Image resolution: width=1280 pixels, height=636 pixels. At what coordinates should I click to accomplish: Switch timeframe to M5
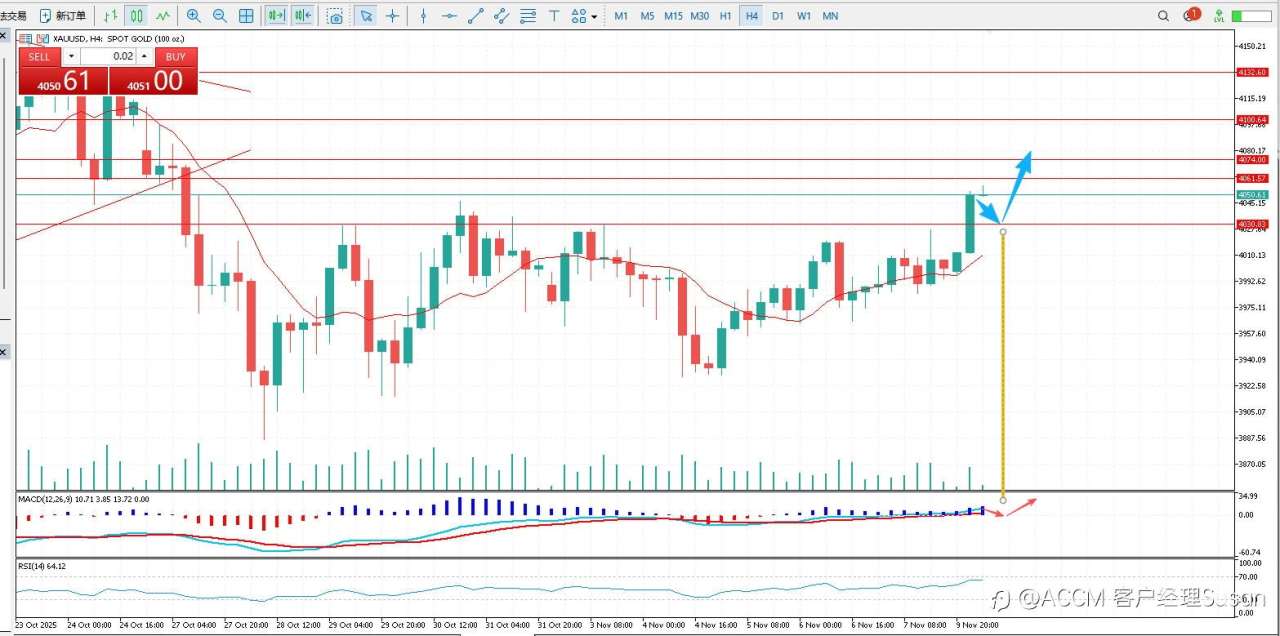pos(647,16)
